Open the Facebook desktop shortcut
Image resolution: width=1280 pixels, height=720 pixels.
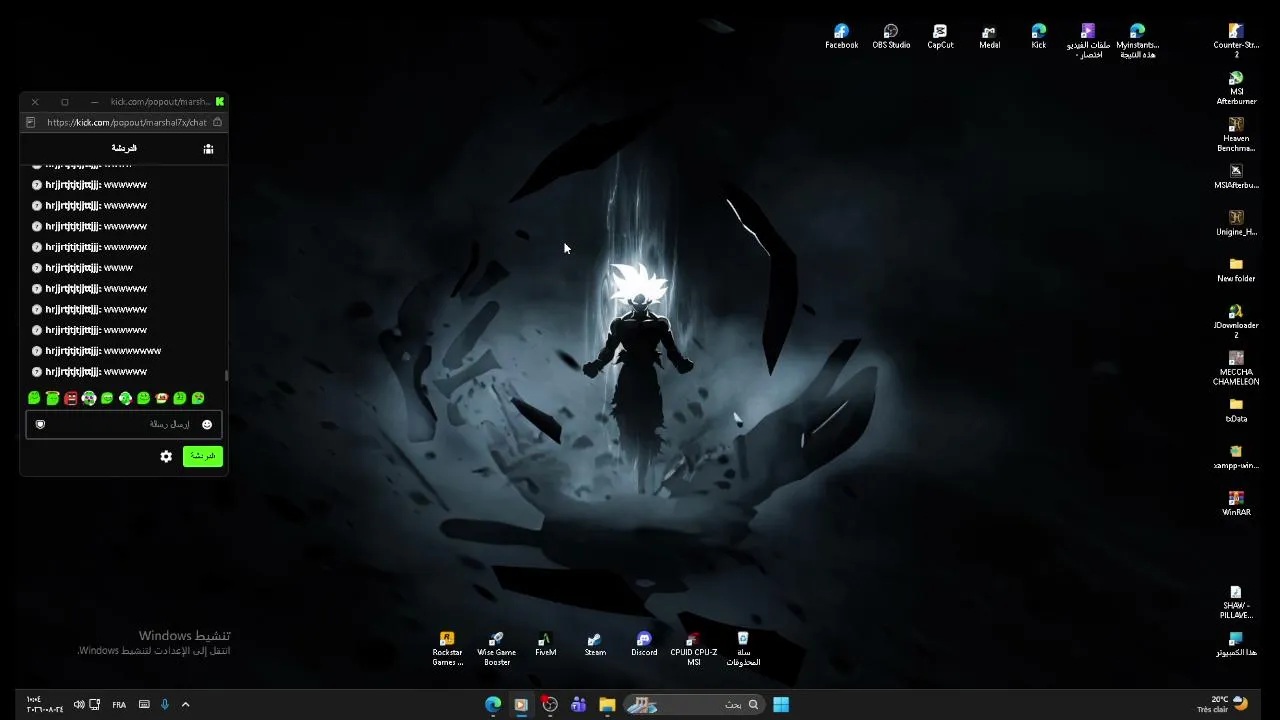[841, 37]
